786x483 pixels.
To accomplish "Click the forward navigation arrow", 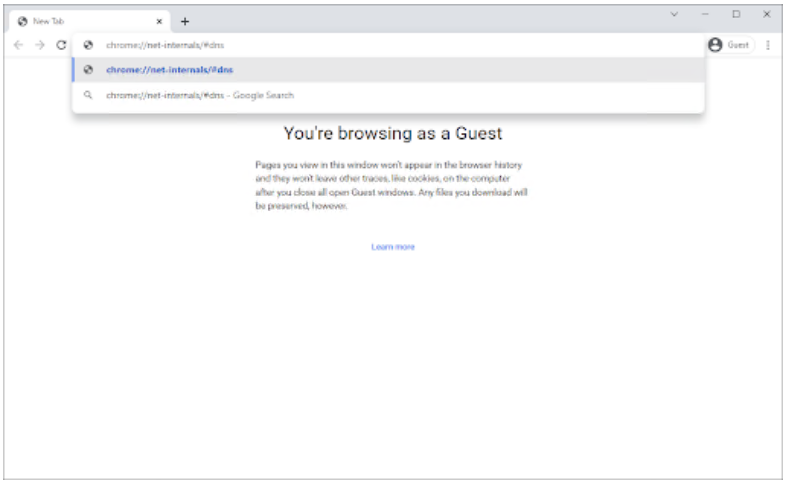I will tap(40, 45).
